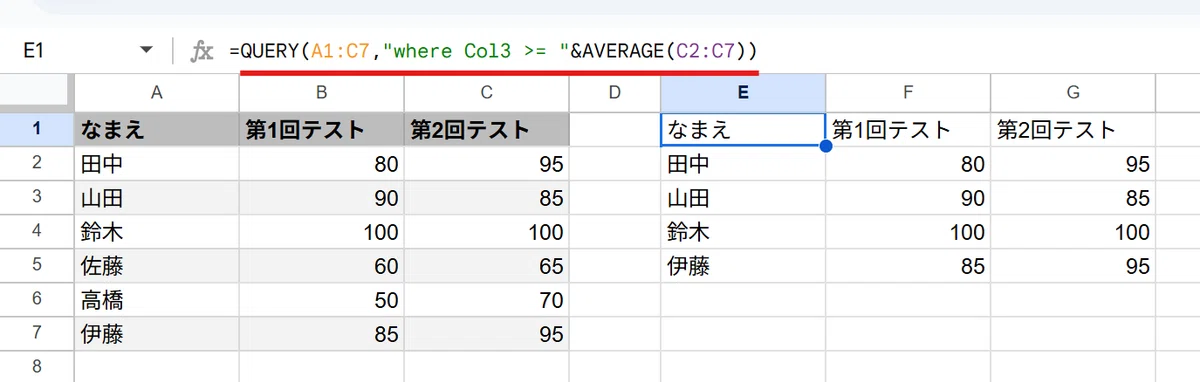Click the blue fill handle on E1
The width and height of the screenshot is (1200, 382).
click(825, 146)
